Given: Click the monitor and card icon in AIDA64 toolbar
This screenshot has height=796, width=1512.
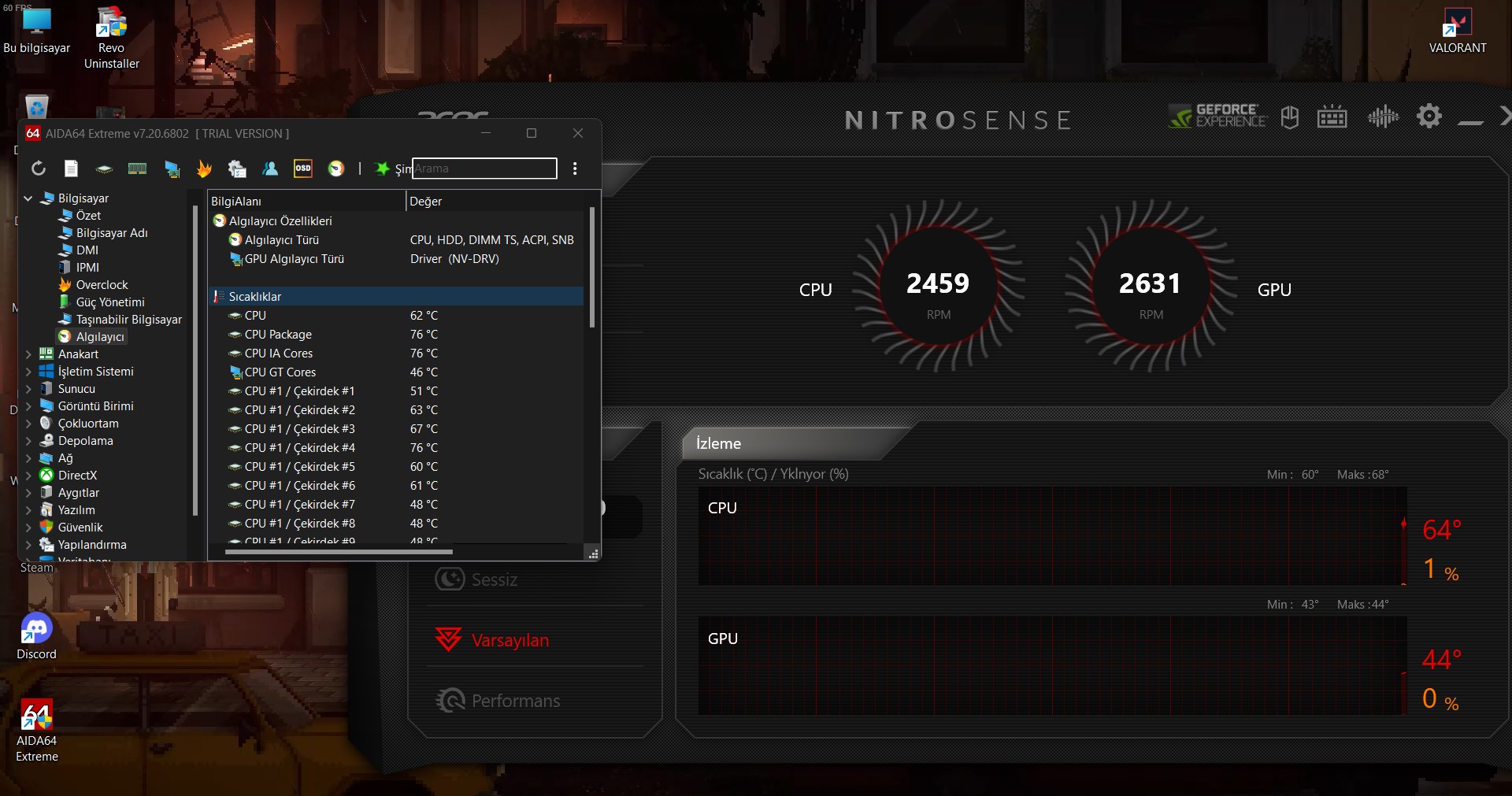Looking at the screenshot, I should [x=172, y=168].
